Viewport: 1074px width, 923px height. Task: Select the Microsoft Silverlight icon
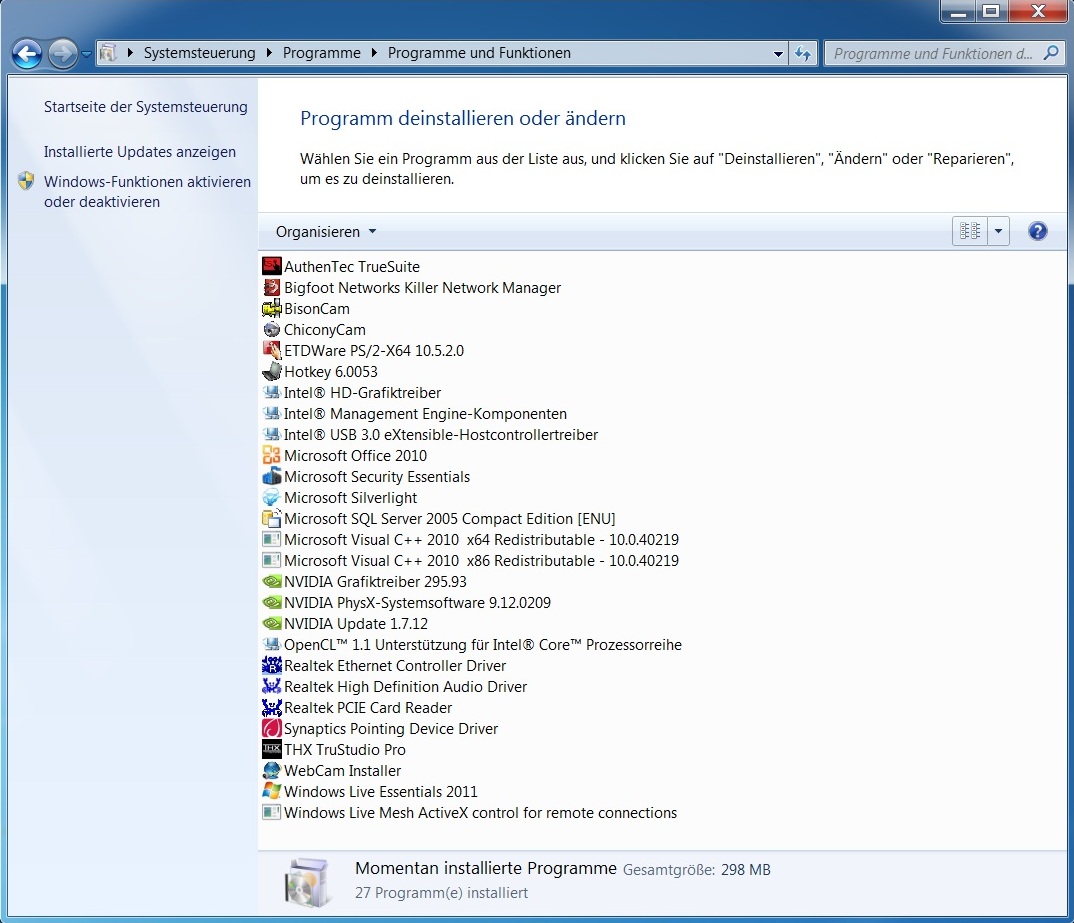272,498
